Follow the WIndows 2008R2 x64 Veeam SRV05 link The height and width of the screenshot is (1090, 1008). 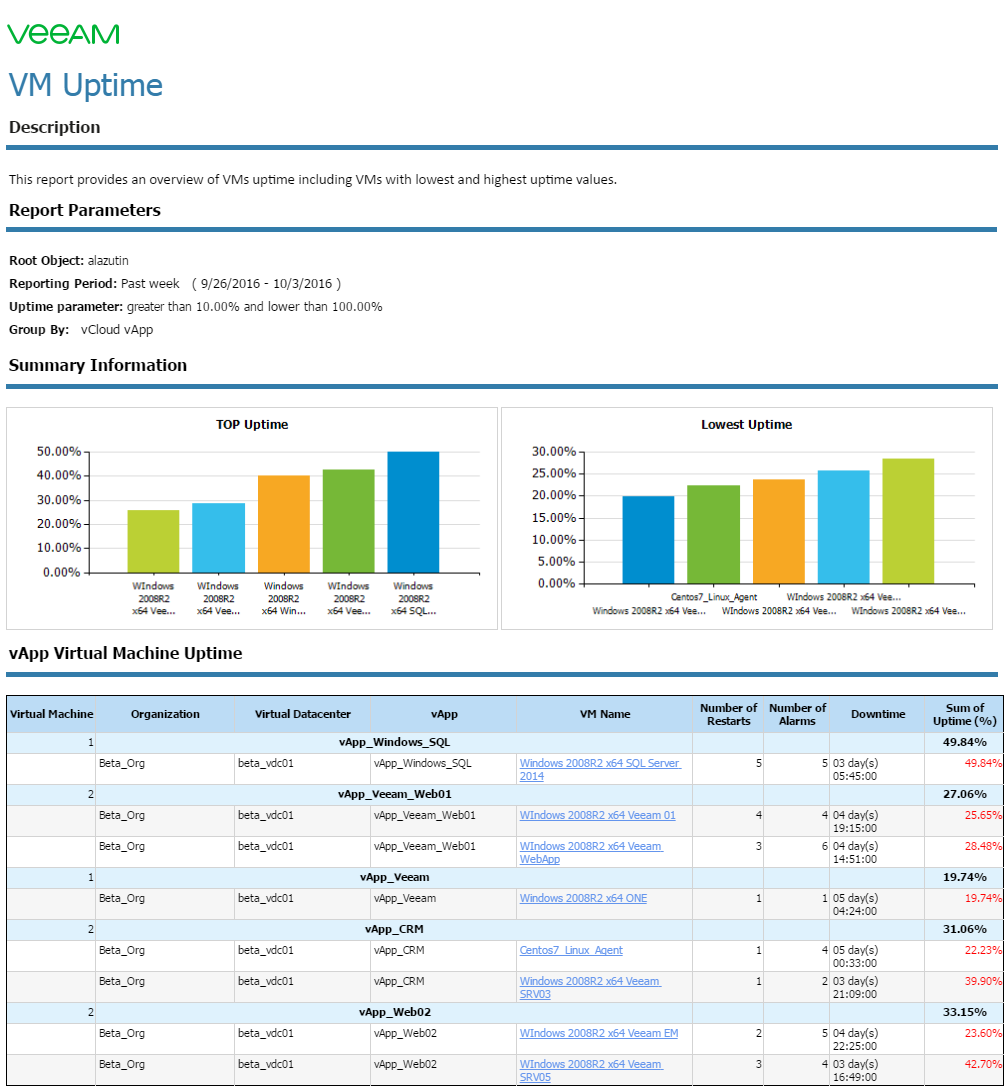coord(591,1071)
